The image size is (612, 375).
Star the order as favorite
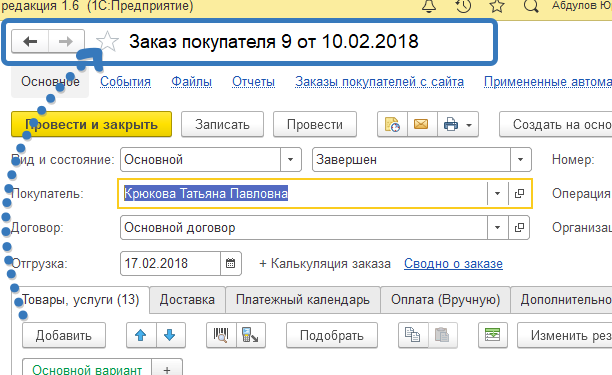(107, 41)
